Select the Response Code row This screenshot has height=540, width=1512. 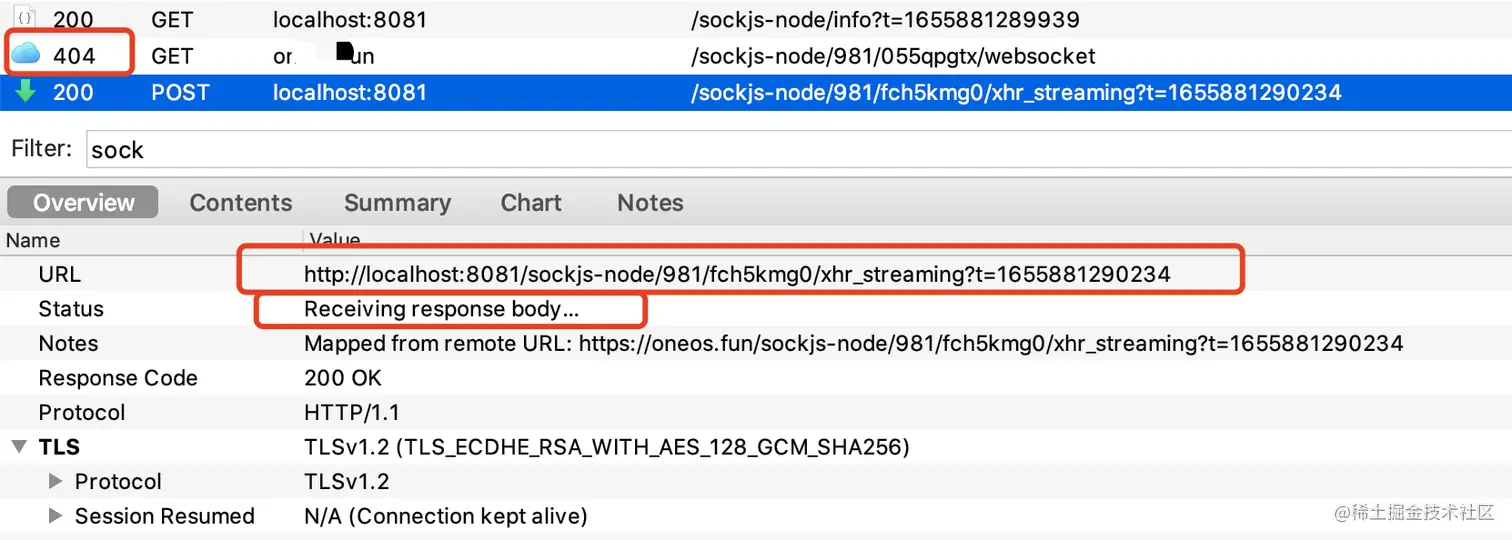(118, 378)
